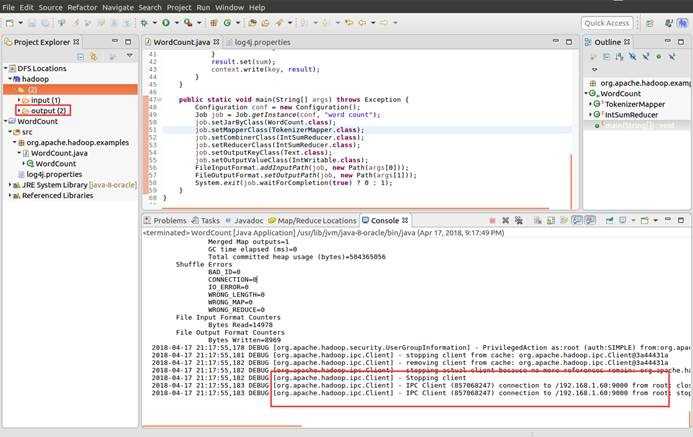Toggle Hide Fields in Outline toolbar

pos(633,57)
